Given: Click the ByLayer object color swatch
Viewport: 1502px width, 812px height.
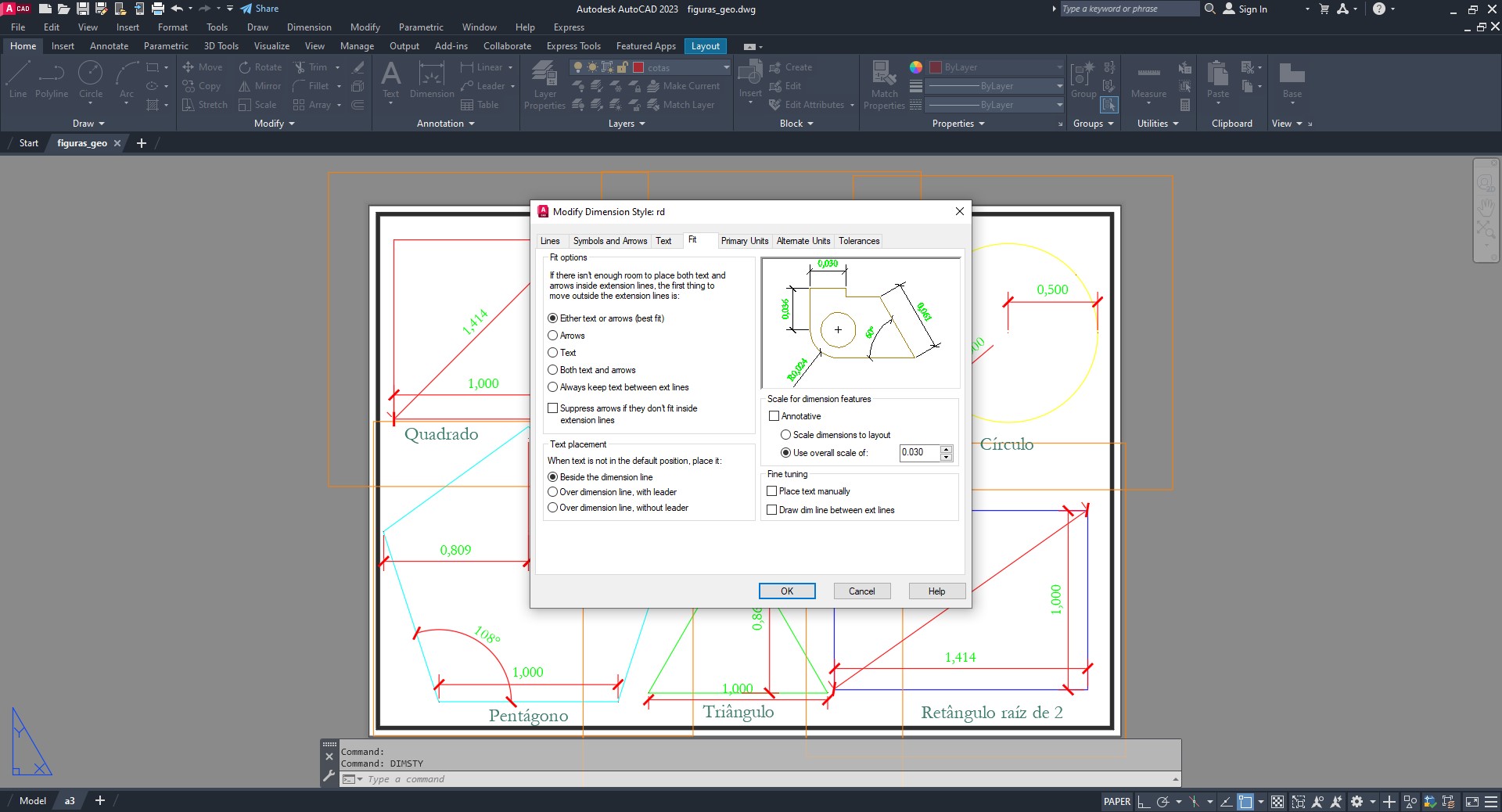Looking at the screenshot, I should click(x=936, y=67).
